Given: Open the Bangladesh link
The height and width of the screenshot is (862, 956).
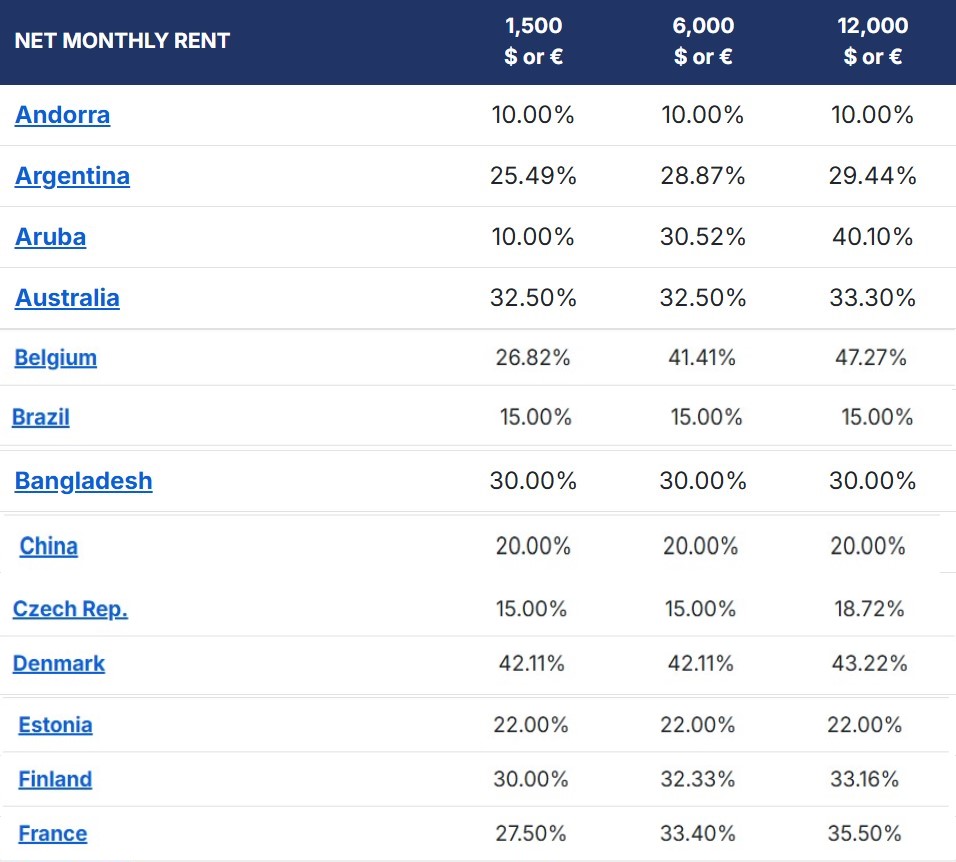Looking at the screenshot, I should point(84,481).
